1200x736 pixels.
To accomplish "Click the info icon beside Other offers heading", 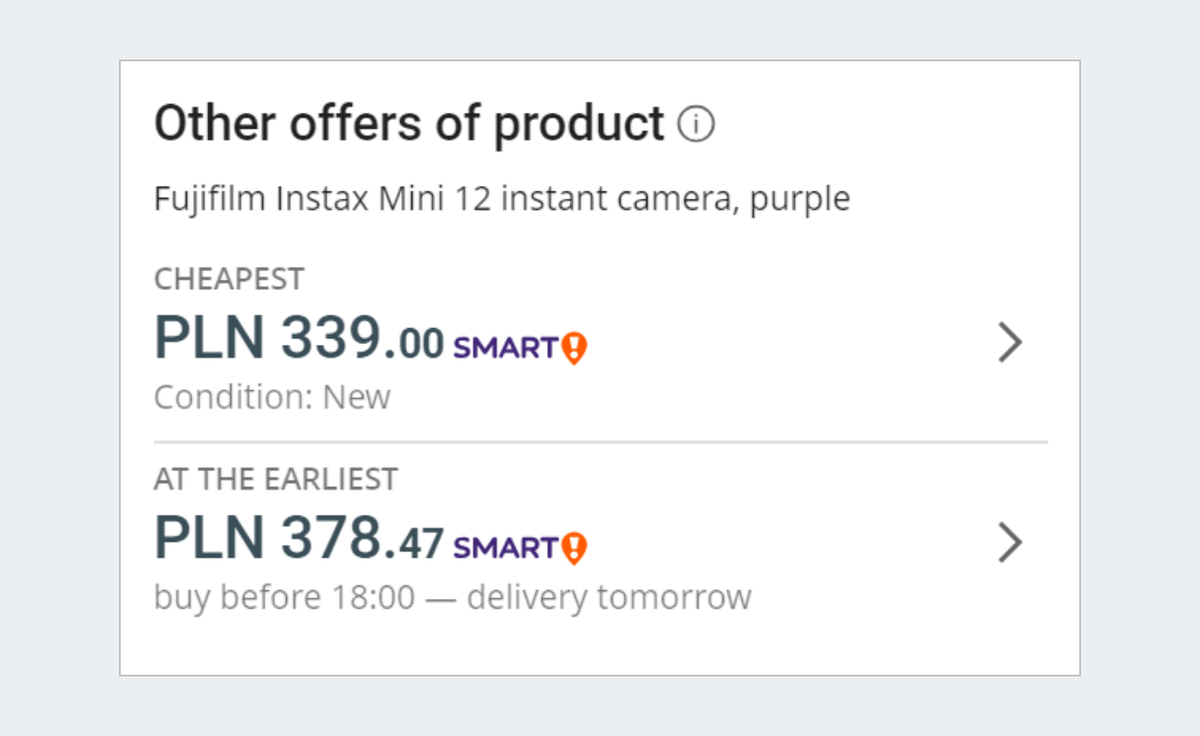I will coord(696,125).
